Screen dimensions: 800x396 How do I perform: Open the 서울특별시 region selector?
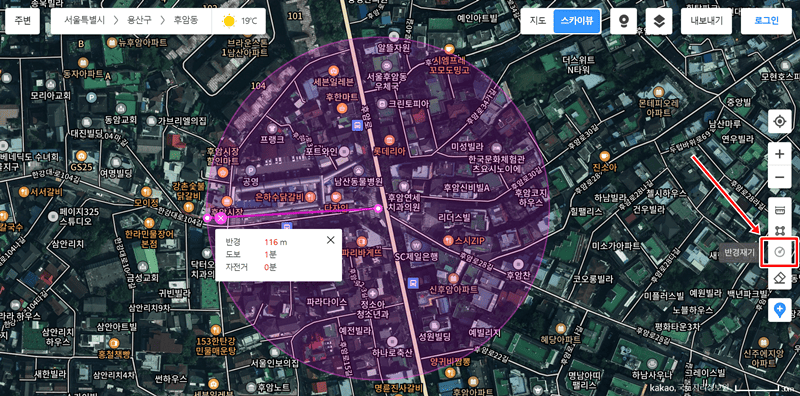(85, 21)
